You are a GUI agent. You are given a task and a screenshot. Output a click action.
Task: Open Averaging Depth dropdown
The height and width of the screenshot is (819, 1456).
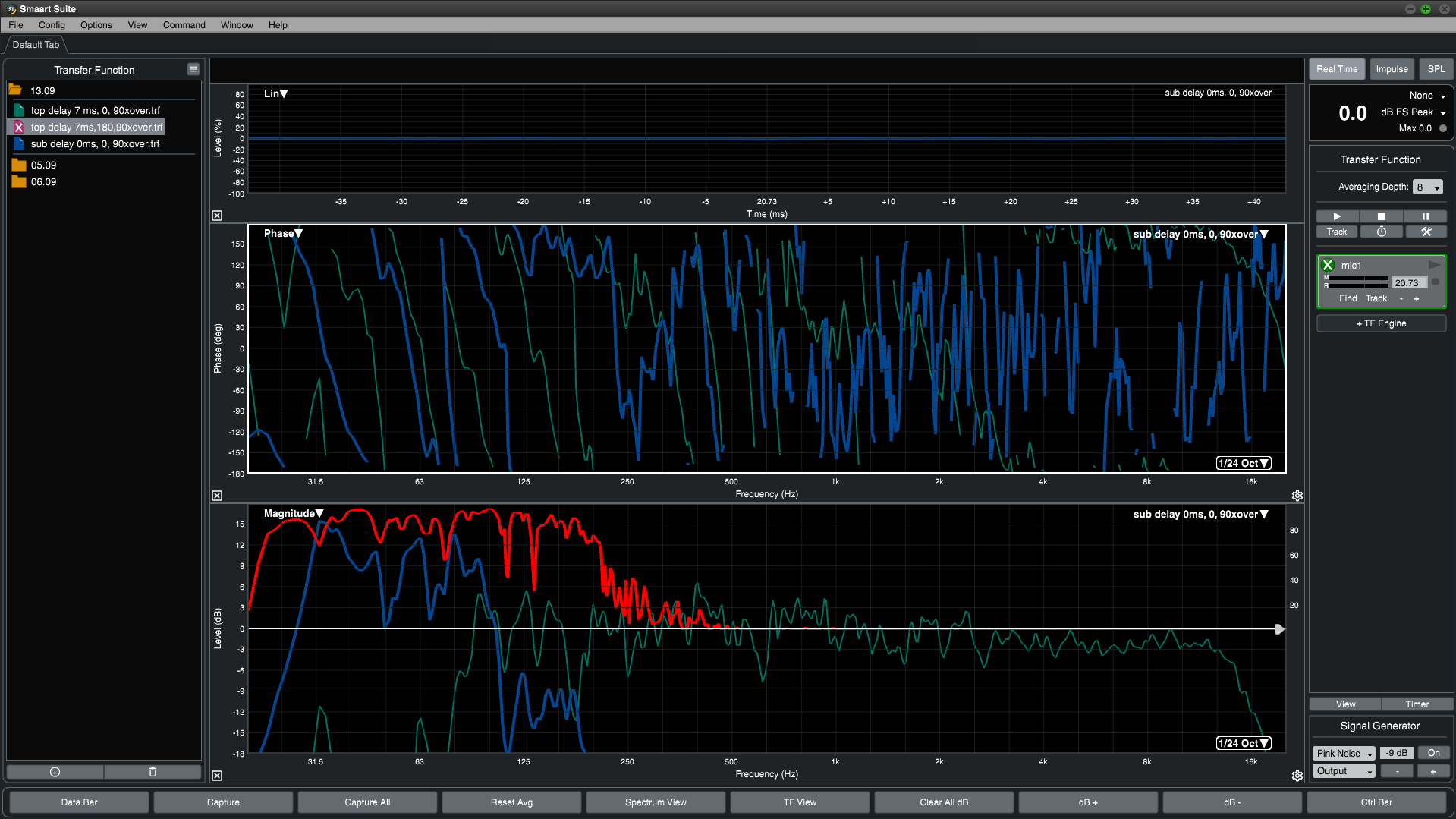coord(1428,187)
